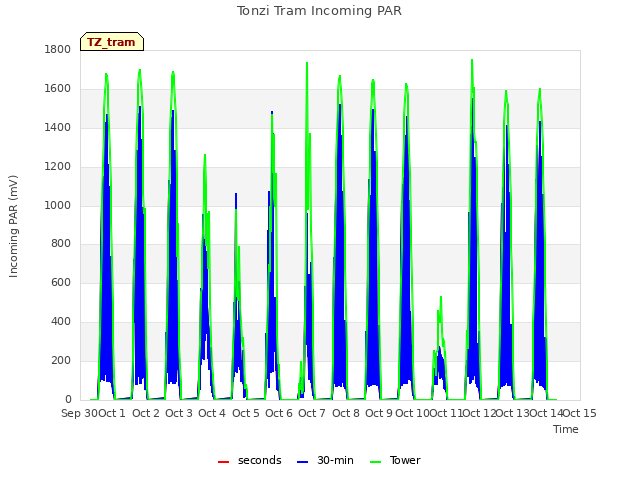
Task: Click the 'Oct 9' x-axis tick label
Action: tap(379, 413)
